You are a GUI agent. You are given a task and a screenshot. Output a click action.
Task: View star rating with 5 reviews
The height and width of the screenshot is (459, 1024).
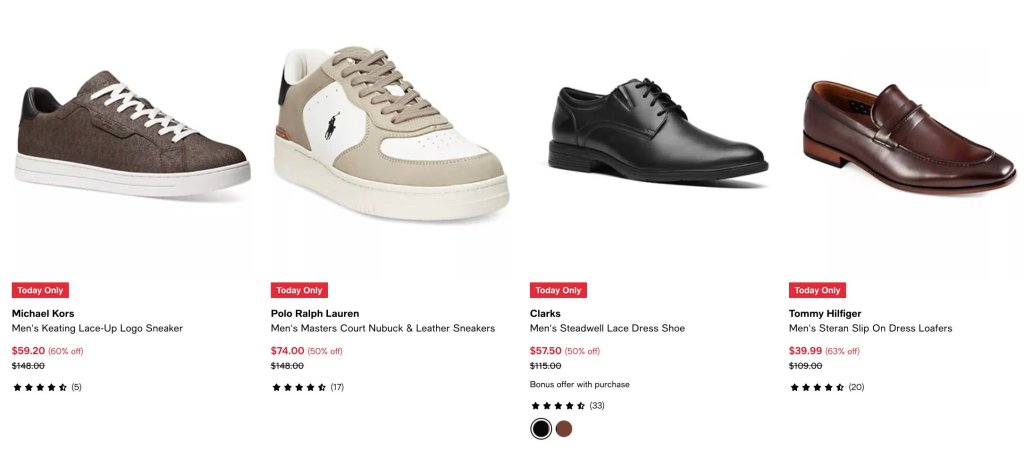[47, 387]
